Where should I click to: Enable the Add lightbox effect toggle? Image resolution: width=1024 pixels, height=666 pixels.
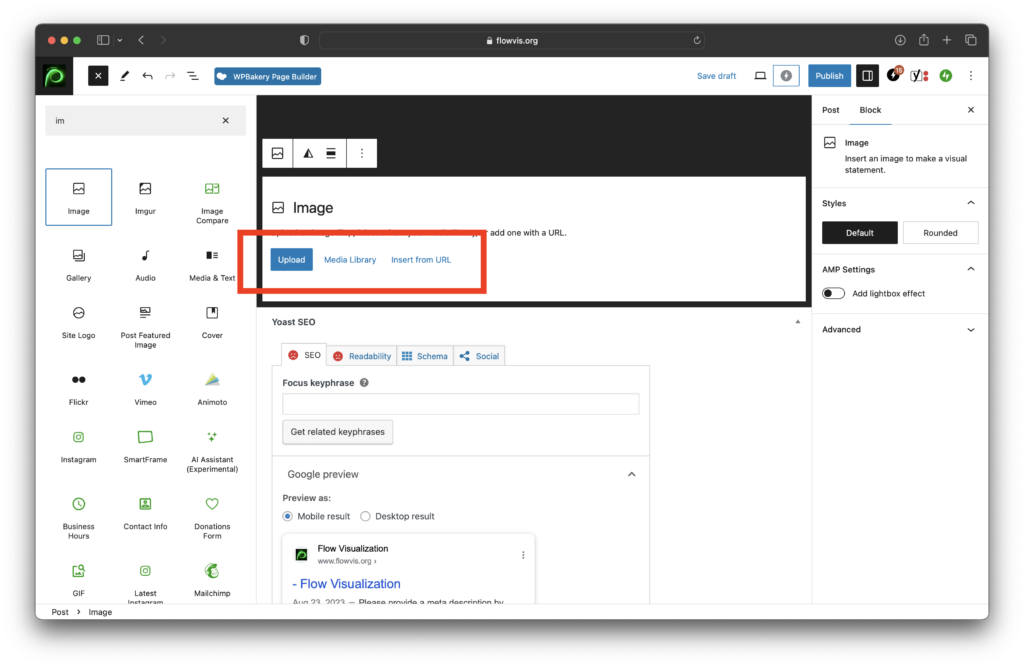(833, 294)
